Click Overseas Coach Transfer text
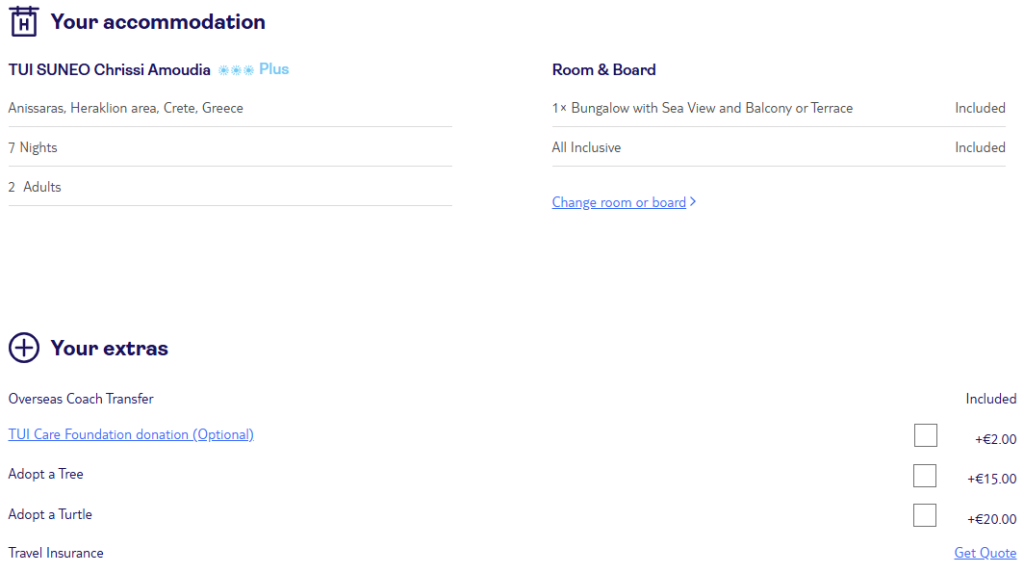1024x573 pixels. point(80,399)
